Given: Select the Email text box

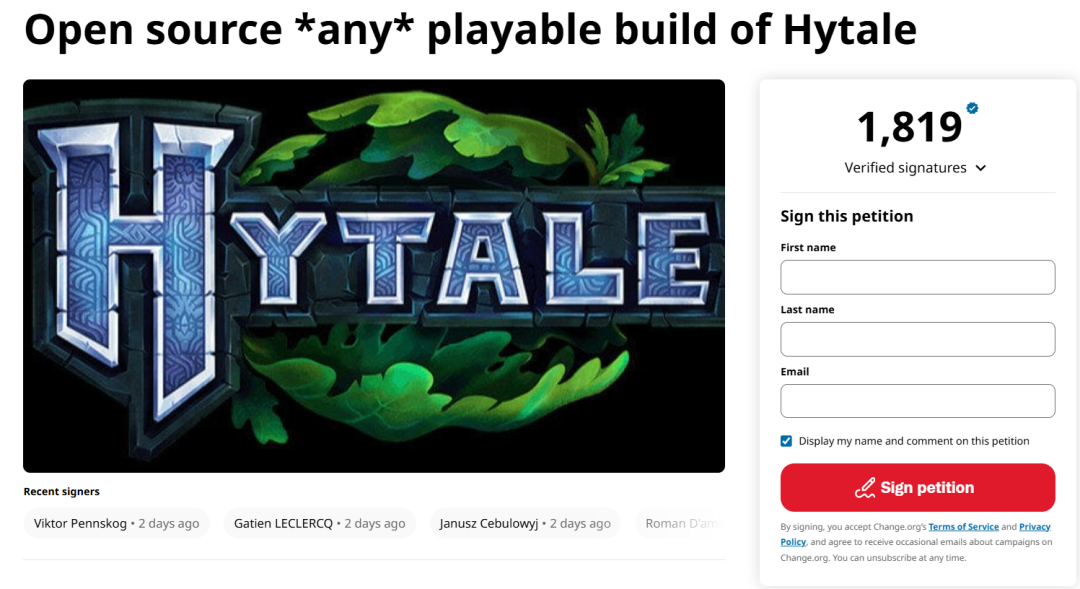Looking at the screenshot, I should tap(917, 401).
